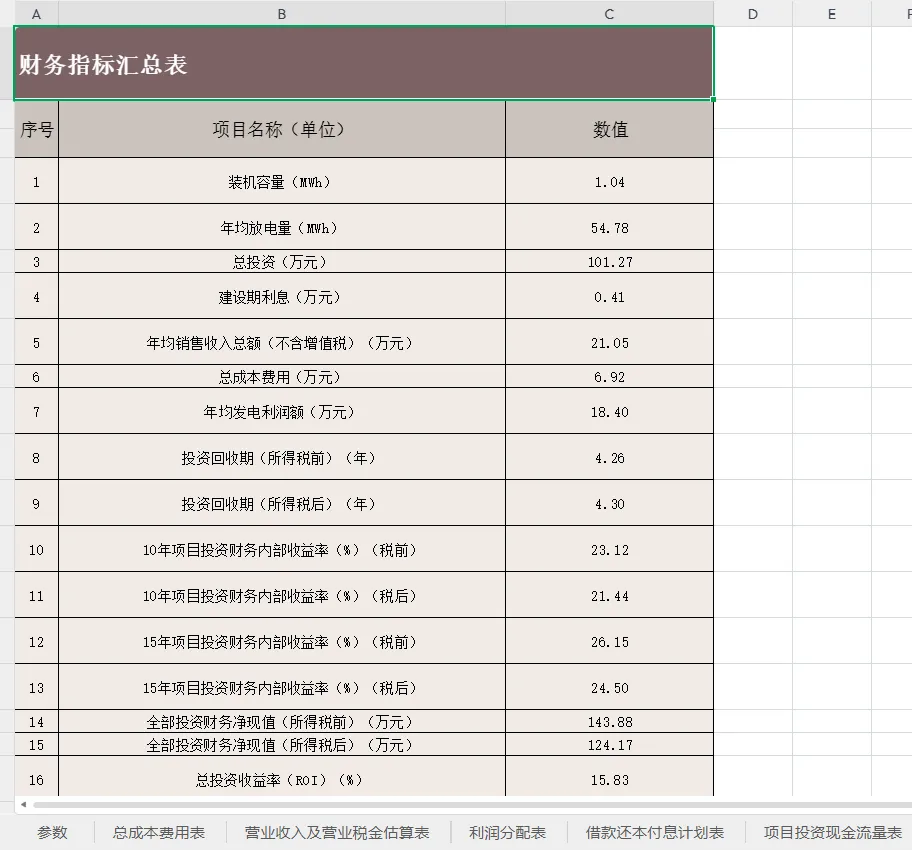This screenshot has height=850, width=912.
Task: Click serial number cell 13
Action: (36, 687)
